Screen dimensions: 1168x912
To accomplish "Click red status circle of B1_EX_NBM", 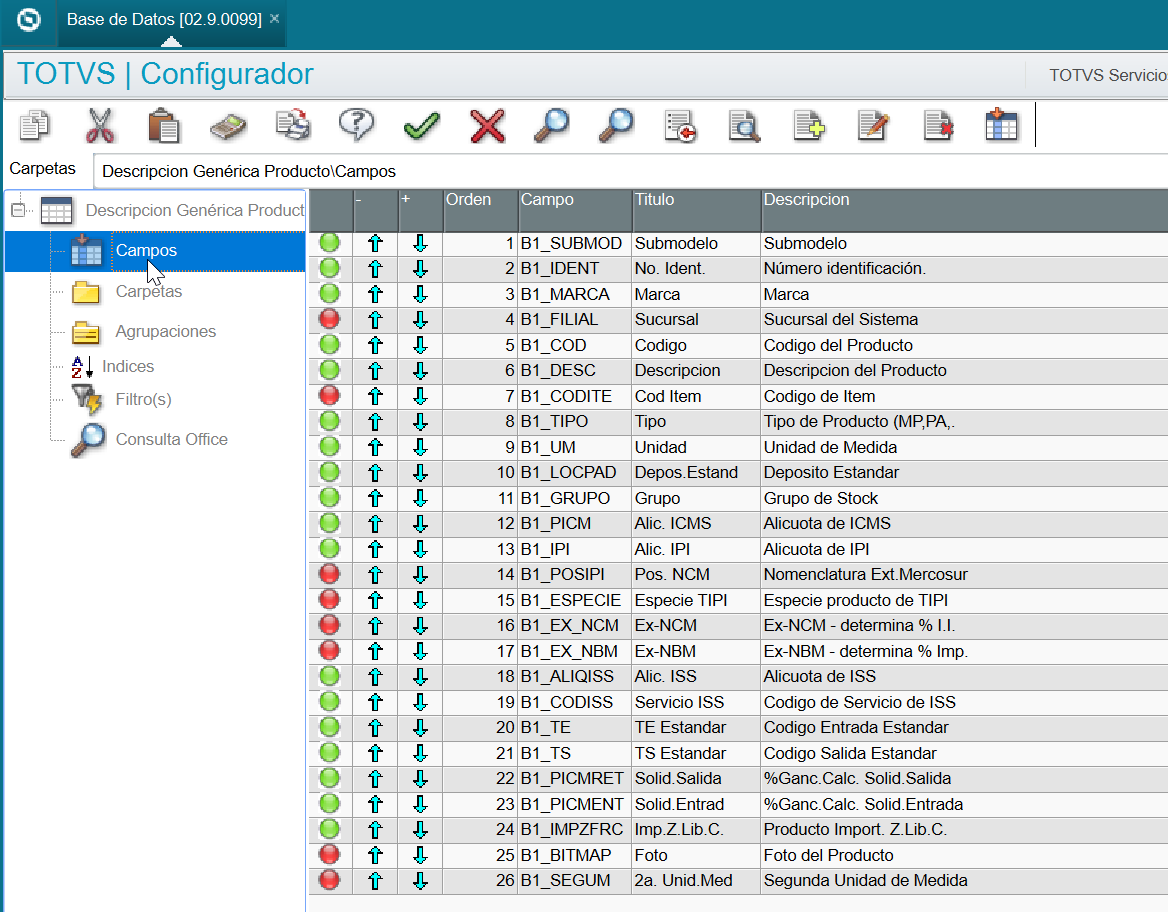I will coord(329,650).
